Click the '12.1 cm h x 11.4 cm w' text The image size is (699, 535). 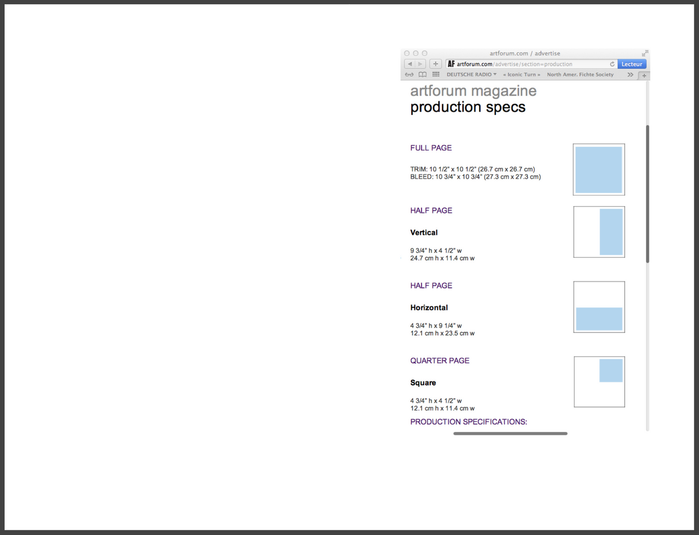(x=442, y=408)
